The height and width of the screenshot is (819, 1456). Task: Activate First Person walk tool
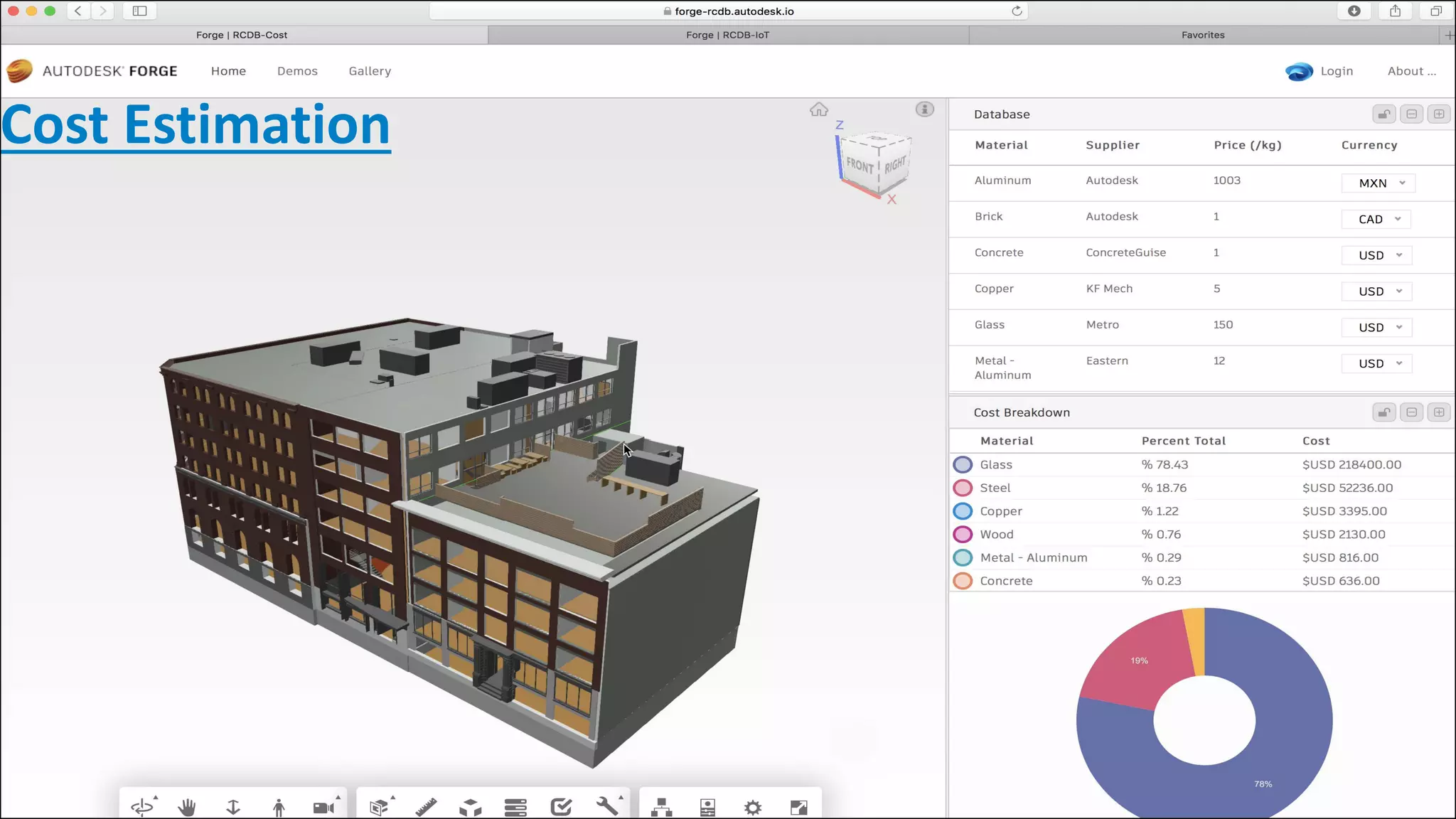click(x=279, y=807)
